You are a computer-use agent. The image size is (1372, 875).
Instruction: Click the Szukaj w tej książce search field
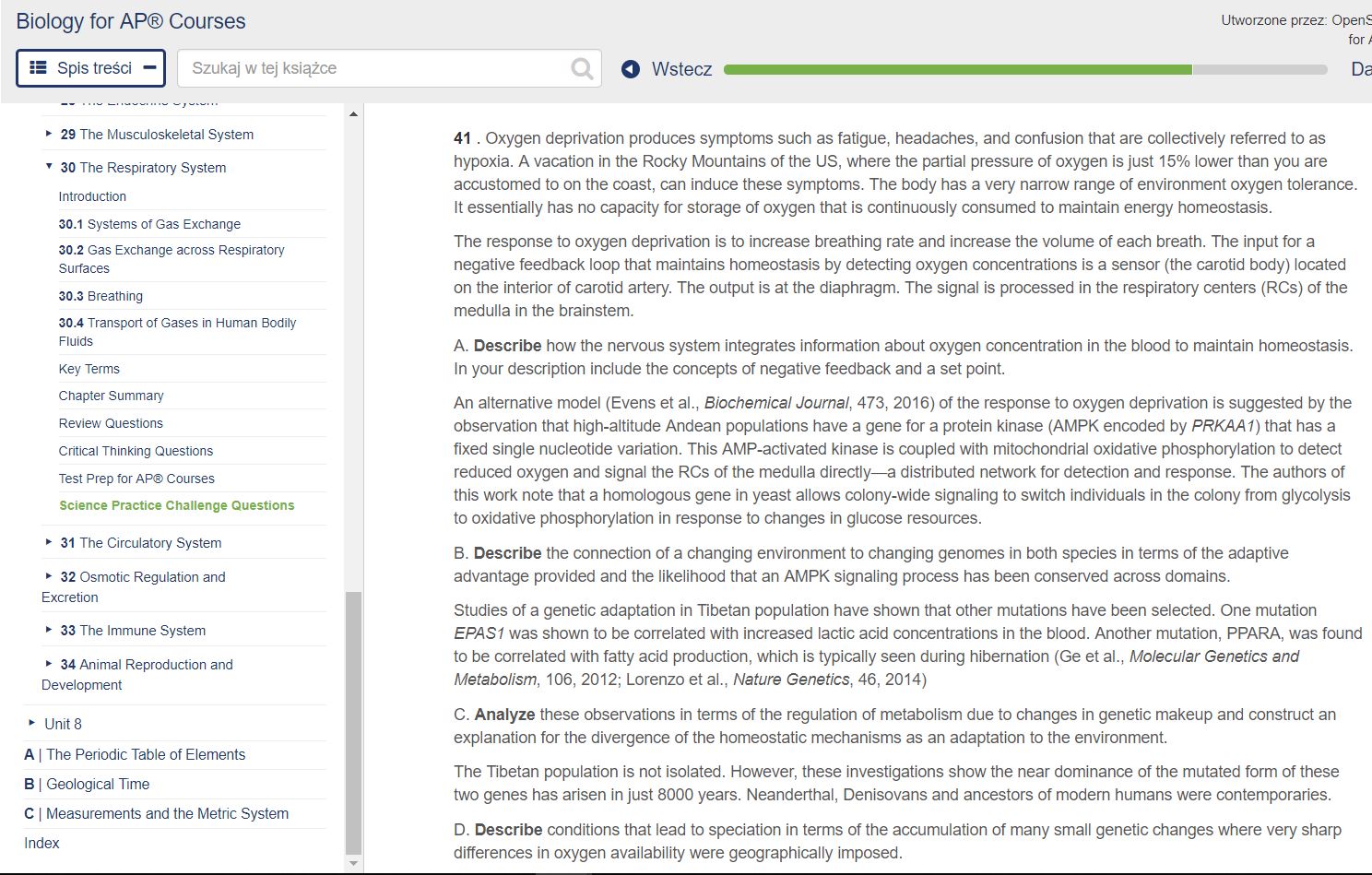389,68
